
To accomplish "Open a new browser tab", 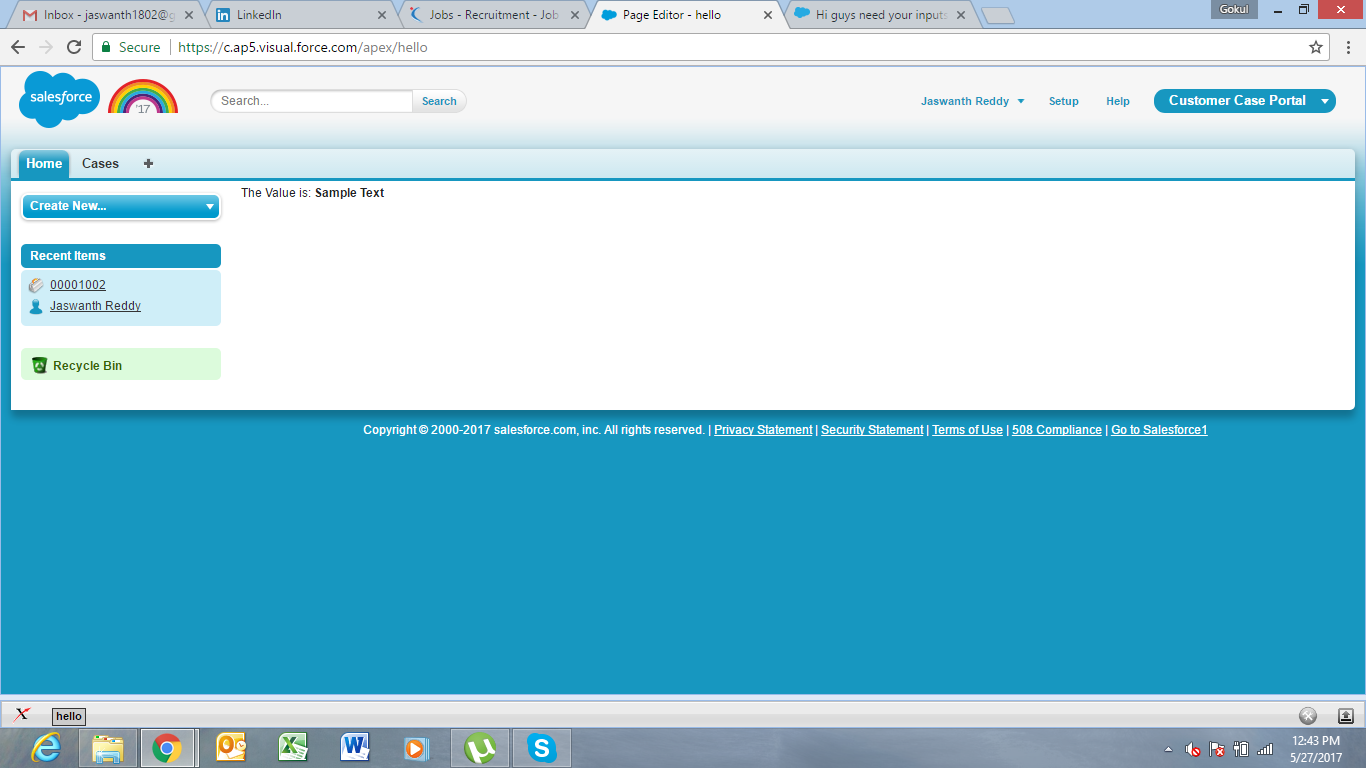I will coord(998,15).
